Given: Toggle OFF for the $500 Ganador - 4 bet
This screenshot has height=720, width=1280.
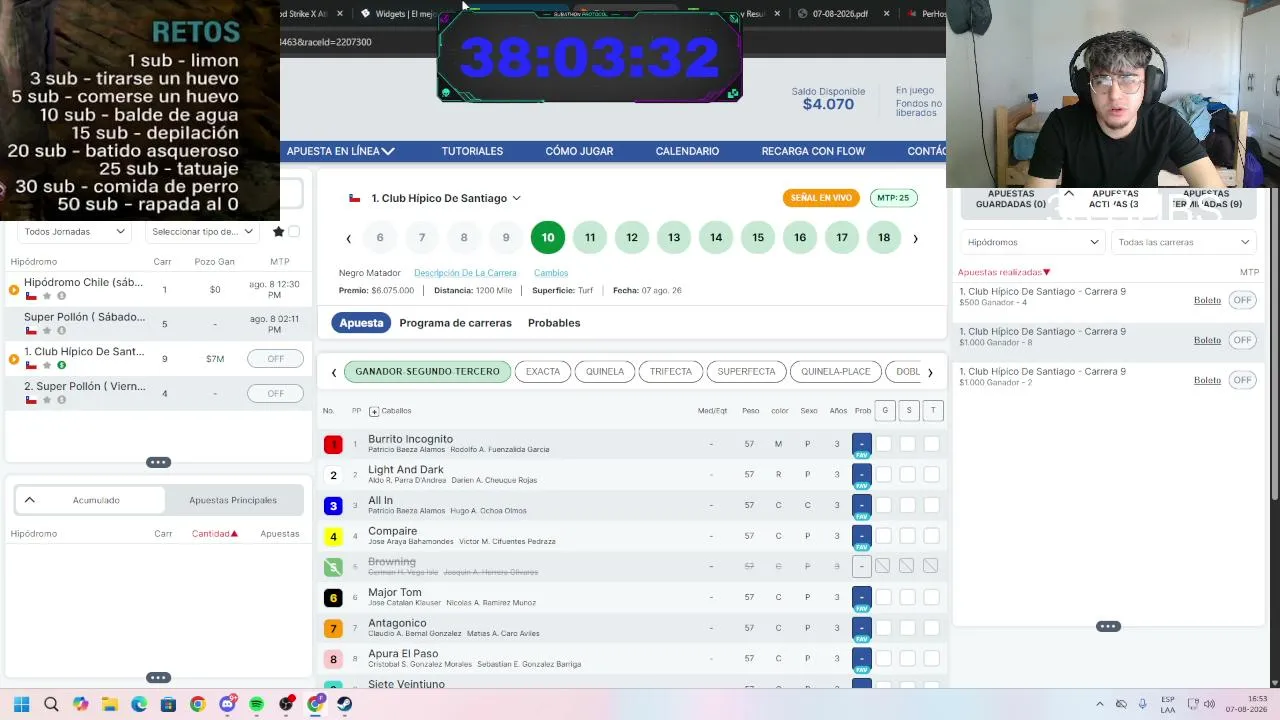Looking at the screenshot, I should (x=1242, y=300).
